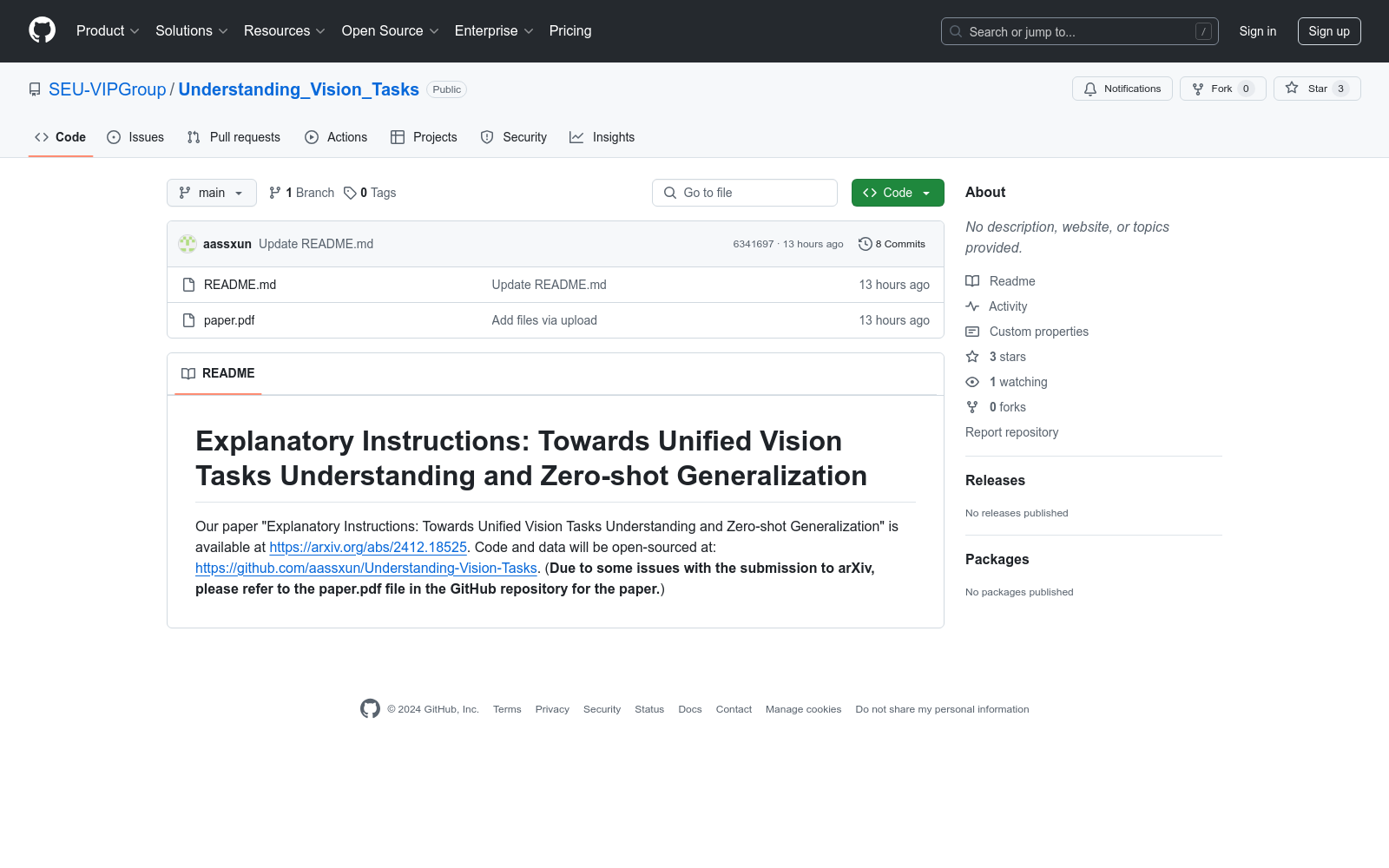View the 0 Tags link
The width and height of the screenshot is (1389, 868).
pyautogui.click(x=370, y=193)
